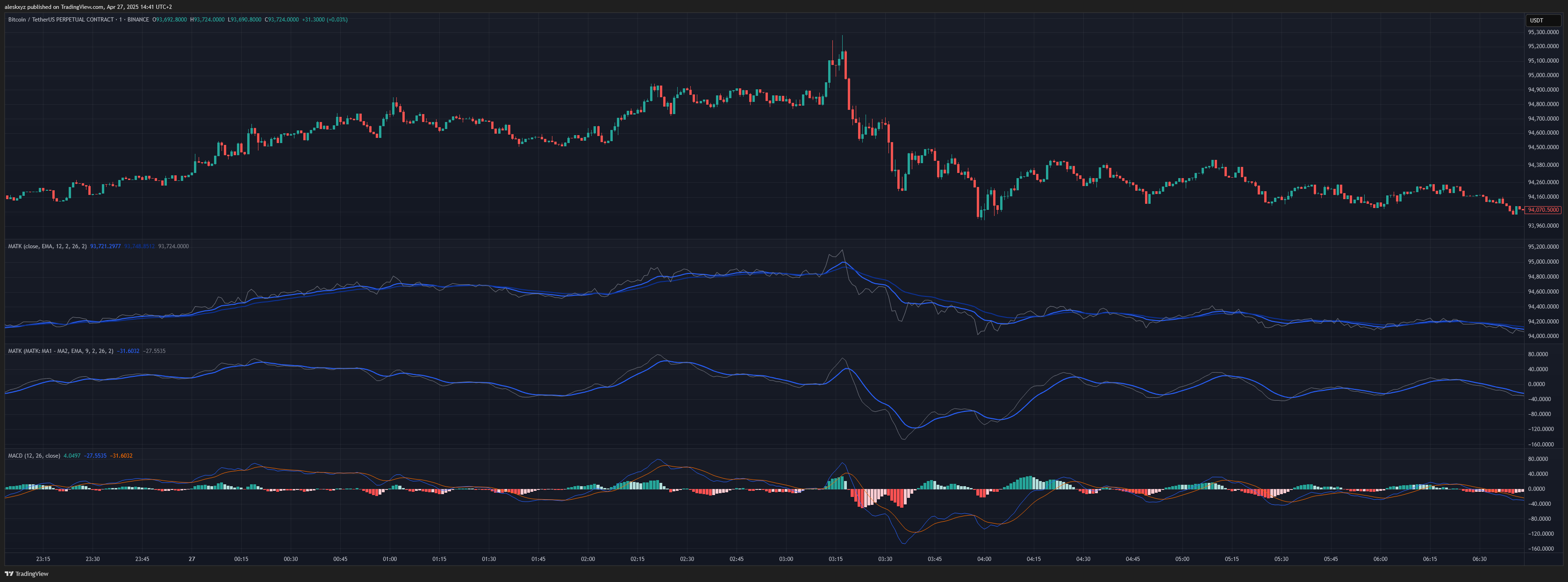Click the red 94,070.5000 current price label
The height and width of the screenshot is (582, 1568).
tap(1543, 210)
